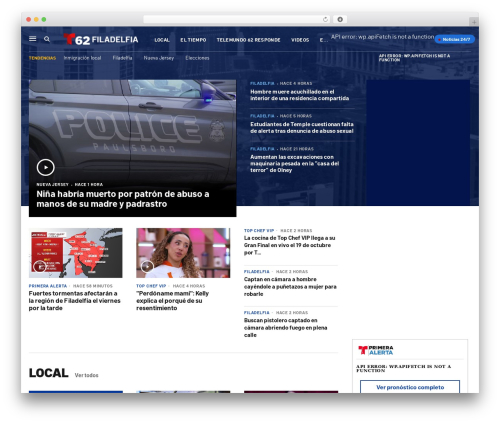
Task: Open the VIDEOS nav item
Action: tap(300, 40)
